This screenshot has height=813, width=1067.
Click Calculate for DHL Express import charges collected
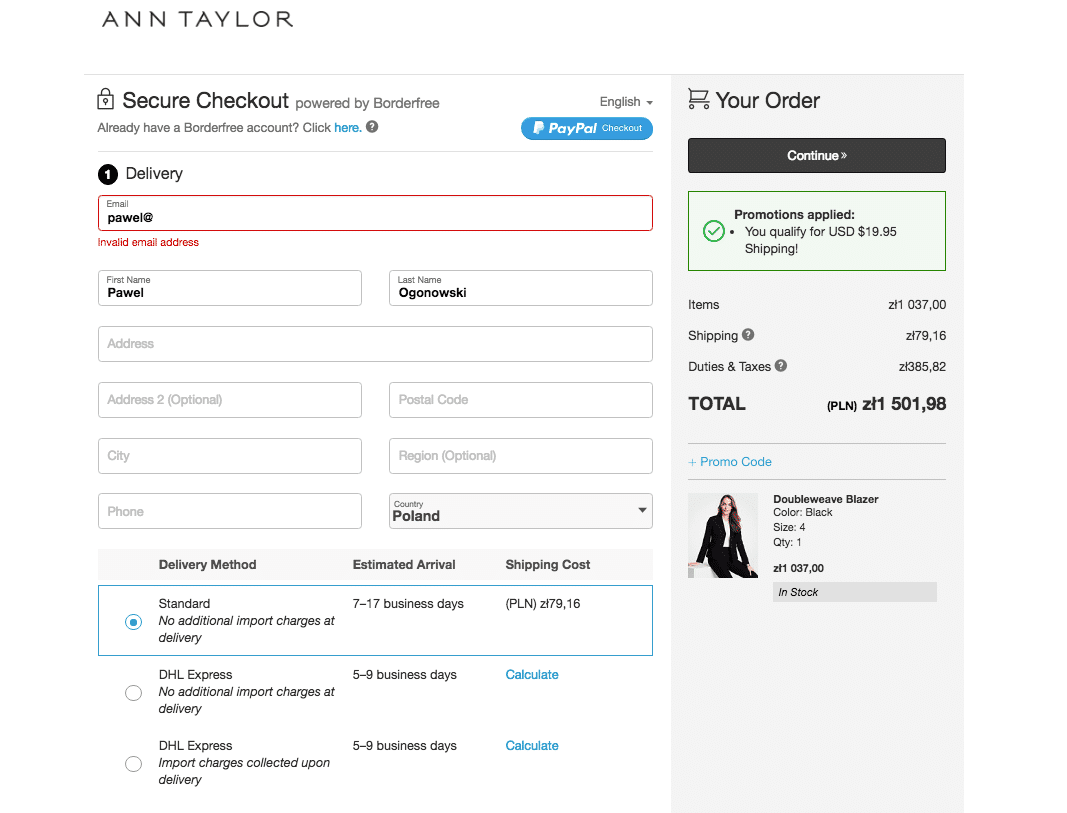coord(531,746)
